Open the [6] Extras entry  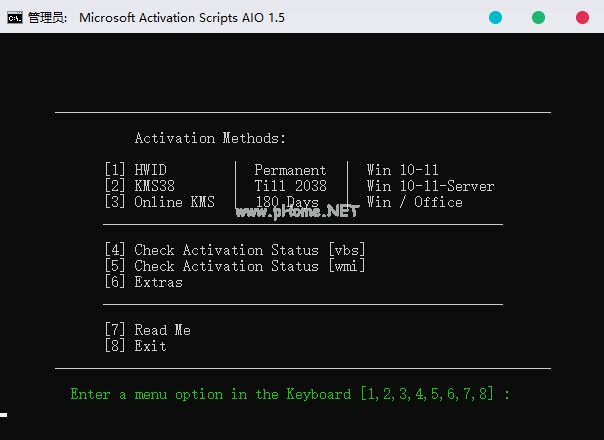pyautogui.click(x=143, y=282)
